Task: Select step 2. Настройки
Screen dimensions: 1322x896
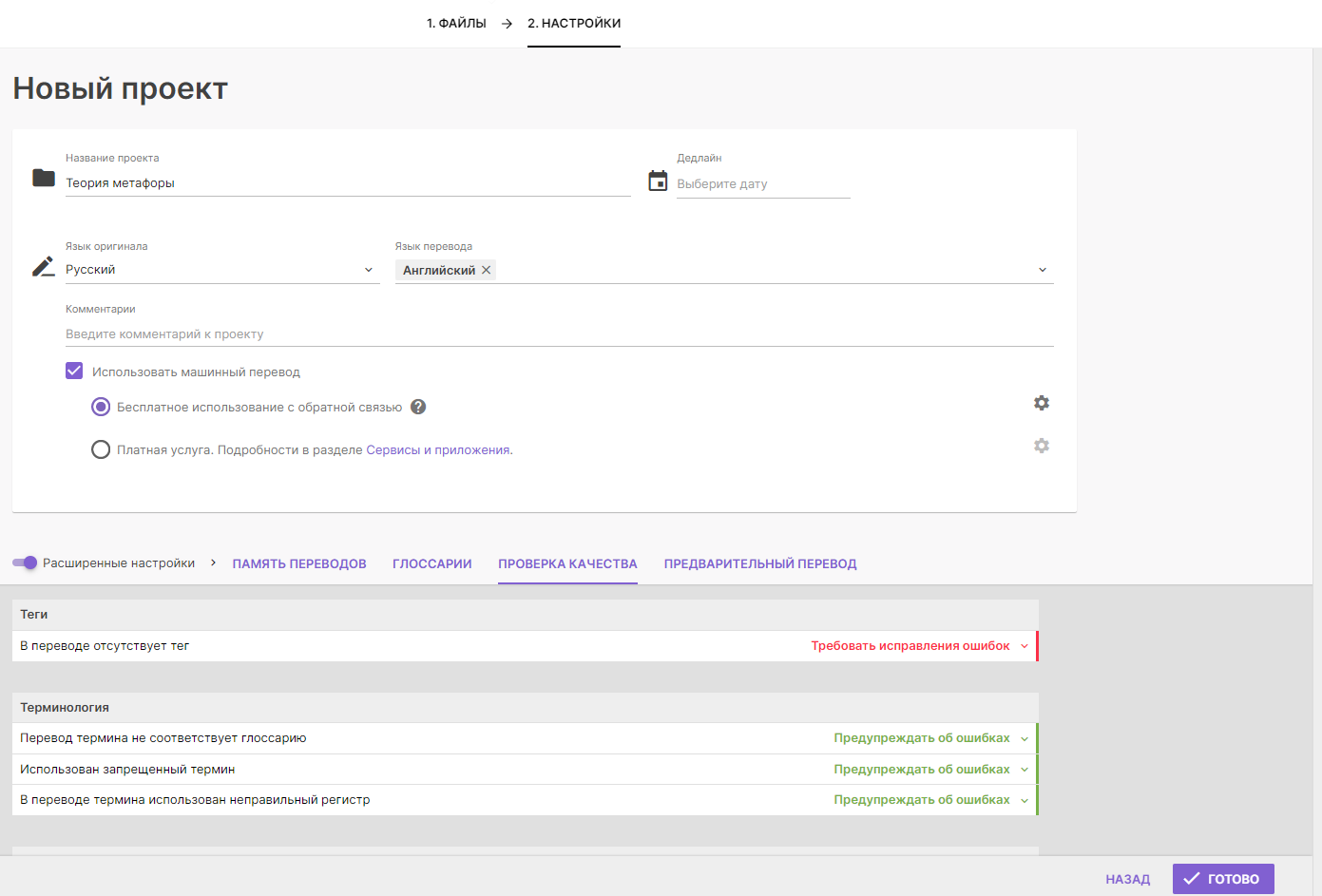Action: 574,24
